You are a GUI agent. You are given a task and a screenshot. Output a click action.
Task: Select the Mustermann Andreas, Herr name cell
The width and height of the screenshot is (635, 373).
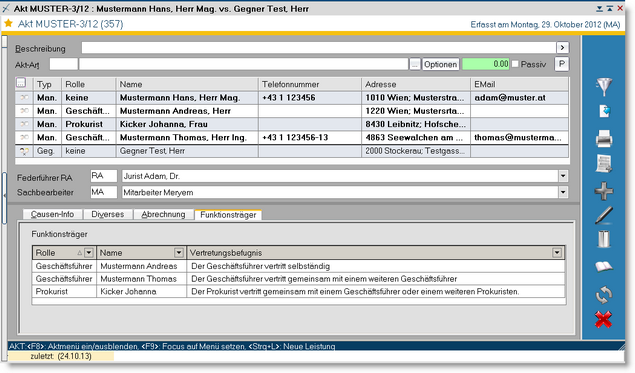pyautogui.click(x=187, y=111)
